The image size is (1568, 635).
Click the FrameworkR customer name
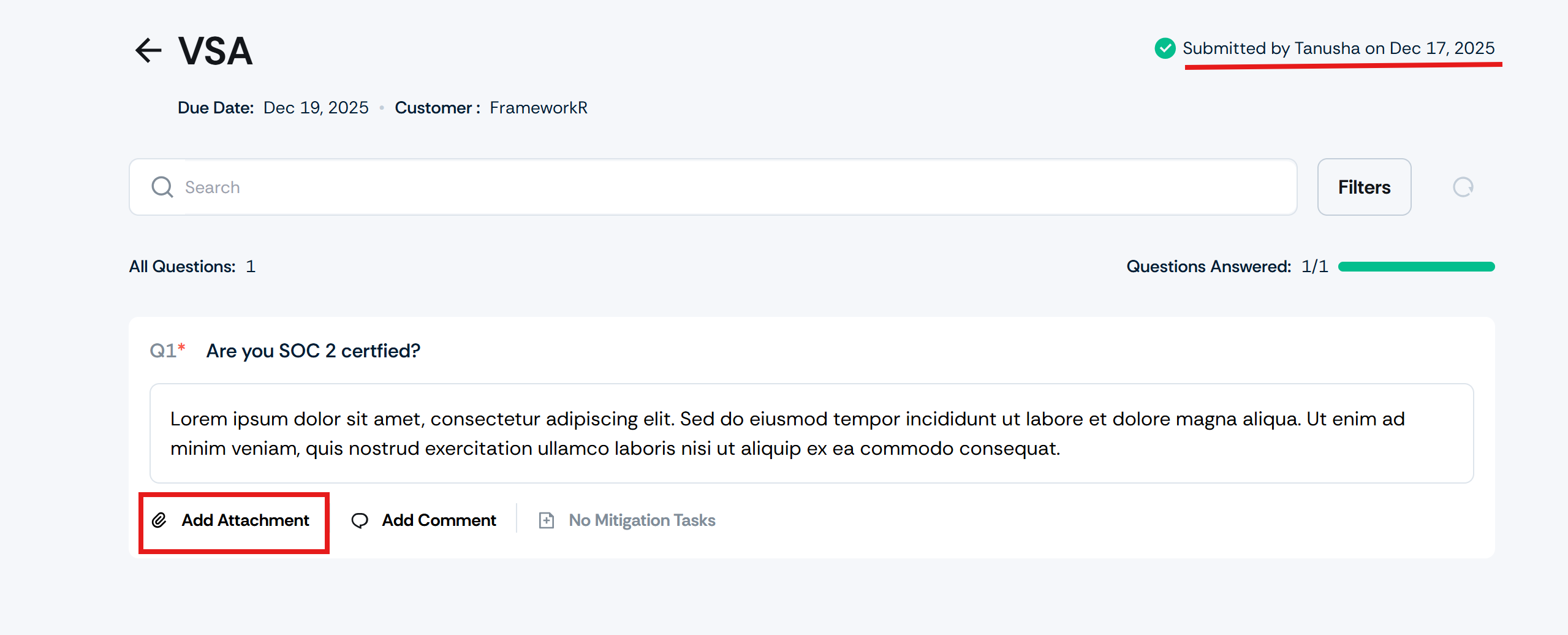tap(538, 108)
